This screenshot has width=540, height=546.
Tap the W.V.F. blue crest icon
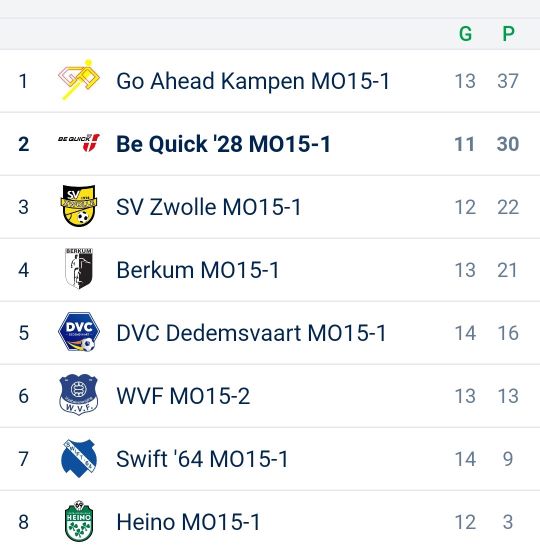[x=79, y=395]
